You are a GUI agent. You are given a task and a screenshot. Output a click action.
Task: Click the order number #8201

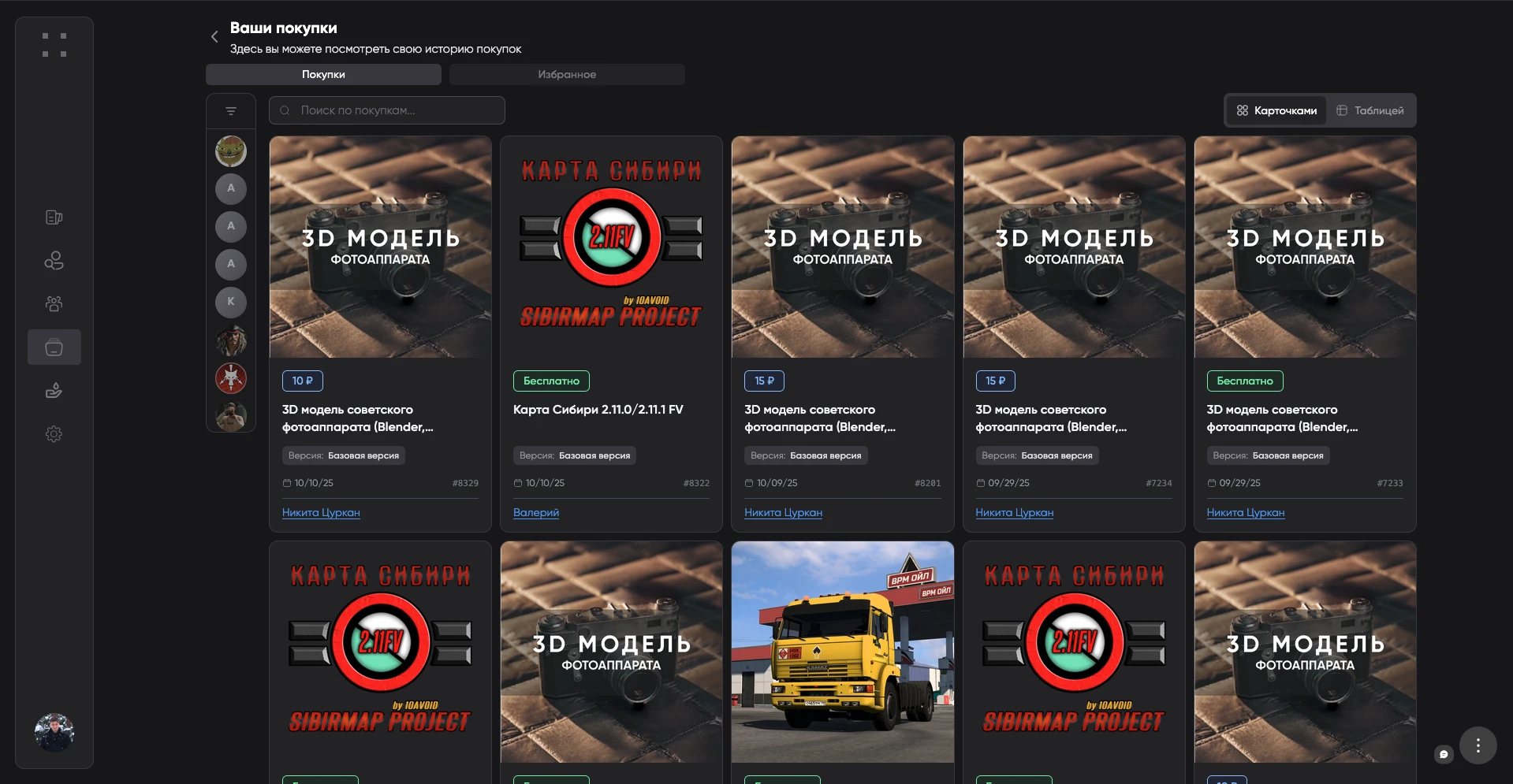[x=928, y=483]
